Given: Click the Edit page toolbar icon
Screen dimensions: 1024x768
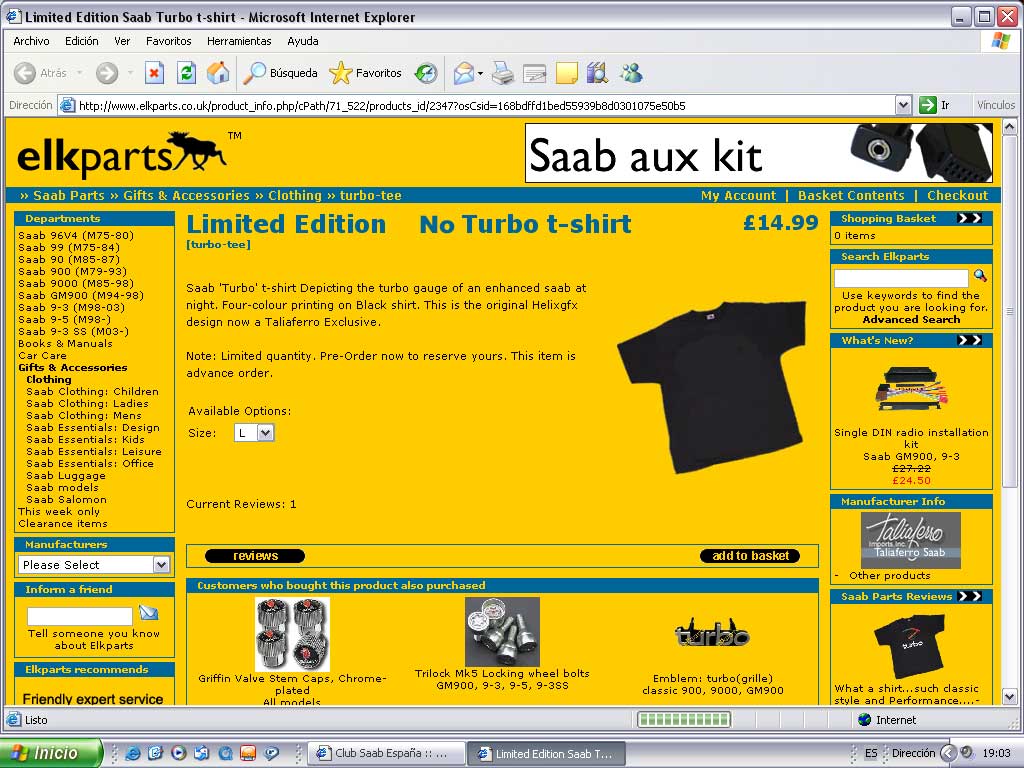Looking at the screenshot, I should 534,73.
